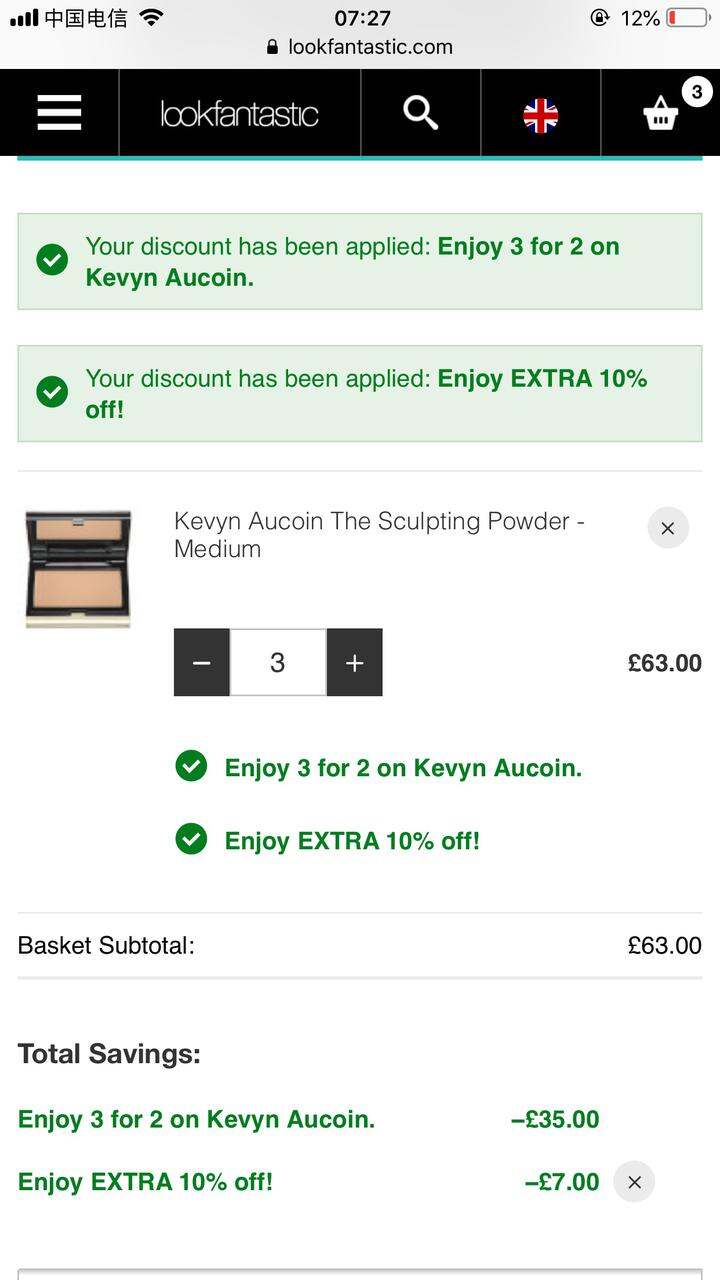720x1280 pixels.
Task: Tap item's EXTRA 10% off check icon
Action: tap(191, 839)
